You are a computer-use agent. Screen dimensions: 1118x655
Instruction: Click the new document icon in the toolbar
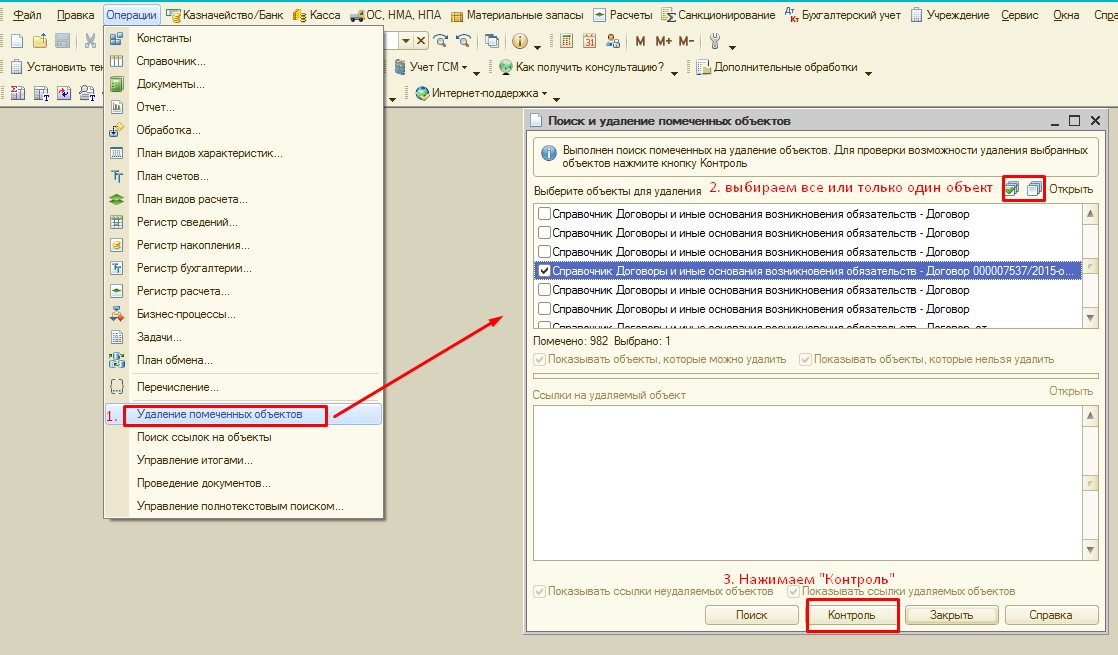pyautogui.click(x=15, y=41)
